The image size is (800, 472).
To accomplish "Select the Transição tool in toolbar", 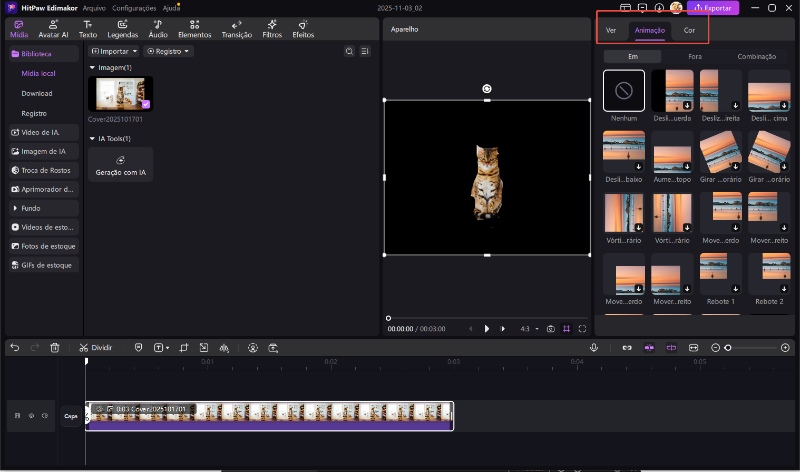I will click(x=236, y=28).
